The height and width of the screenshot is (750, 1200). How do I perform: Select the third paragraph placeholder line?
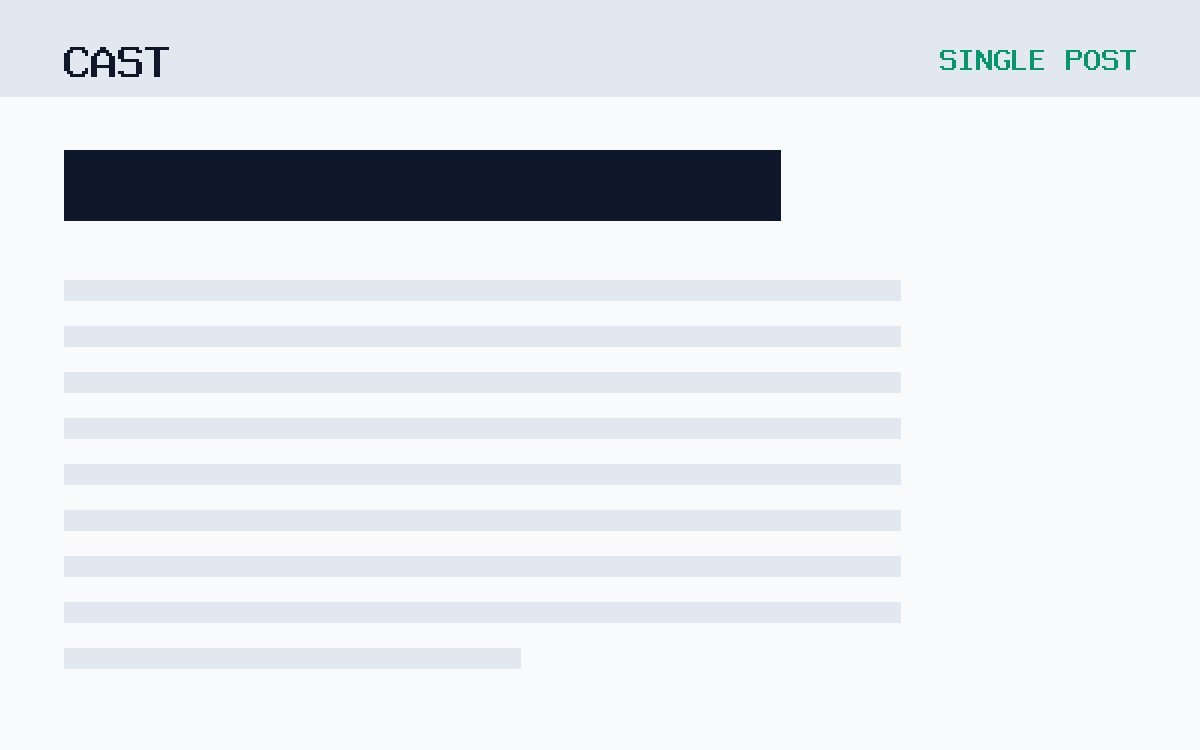tap(482, 382)
